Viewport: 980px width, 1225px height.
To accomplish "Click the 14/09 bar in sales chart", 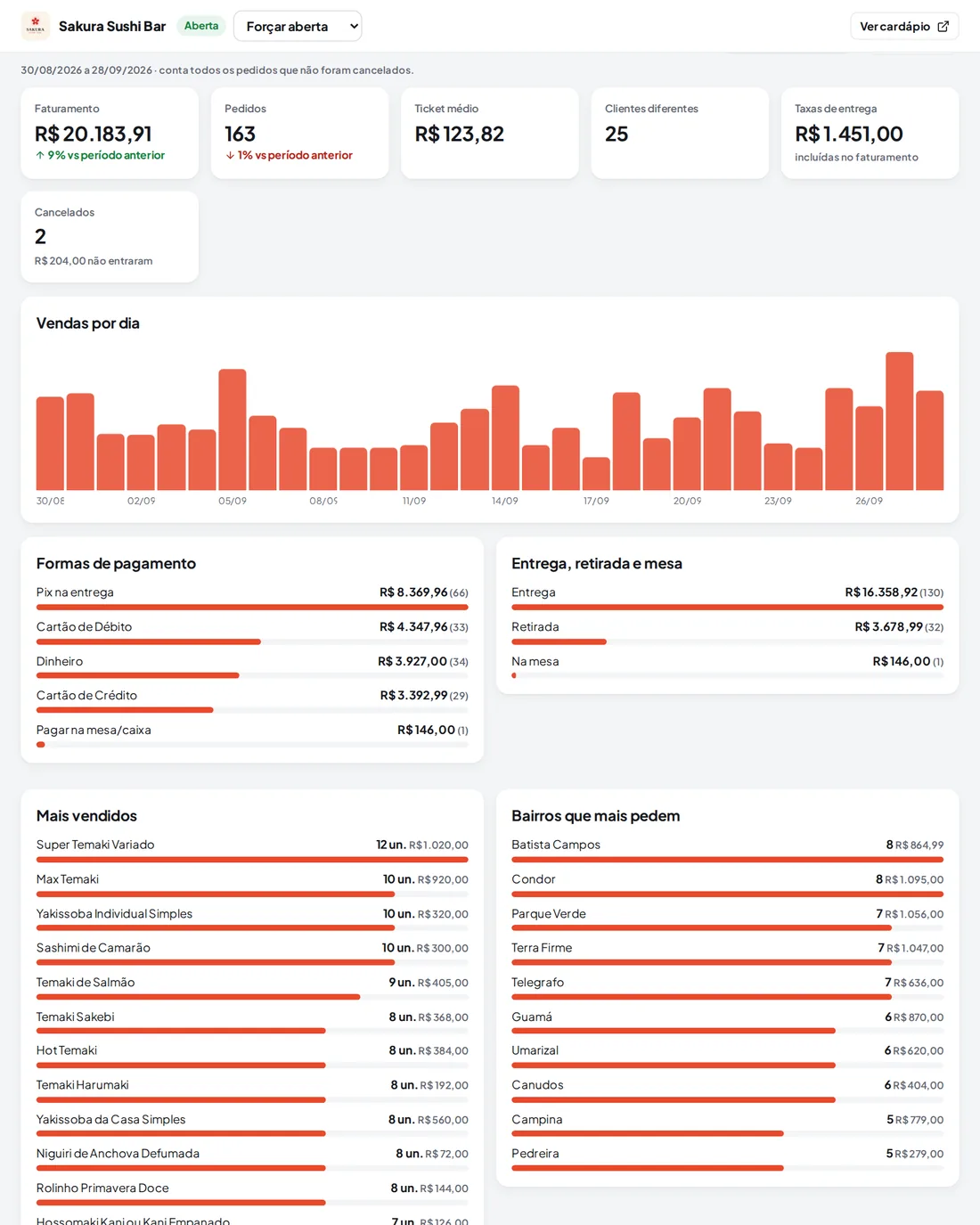I will (505, 437).
